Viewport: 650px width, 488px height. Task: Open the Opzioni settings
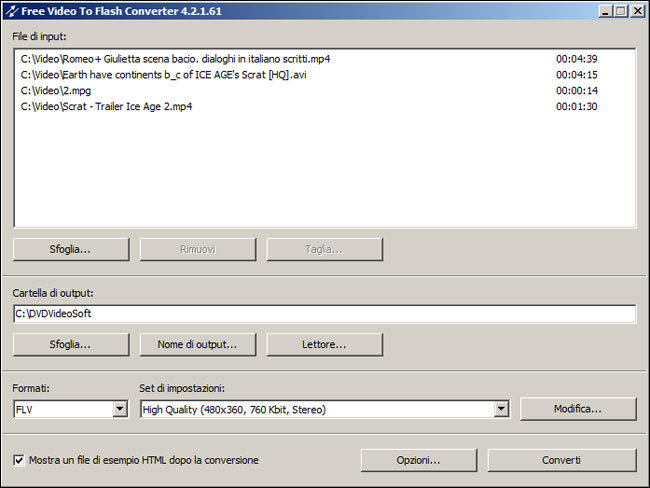[418, 460]
